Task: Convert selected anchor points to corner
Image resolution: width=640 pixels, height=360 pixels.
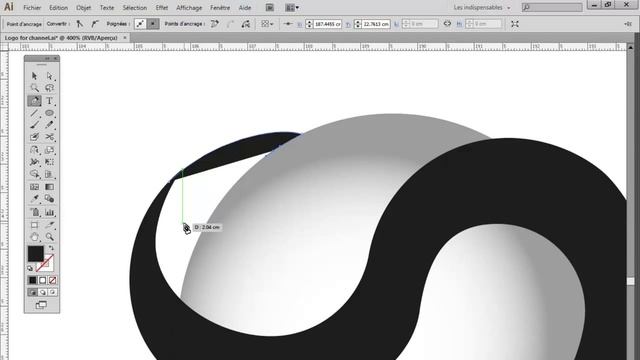Action: pos(80,24)
